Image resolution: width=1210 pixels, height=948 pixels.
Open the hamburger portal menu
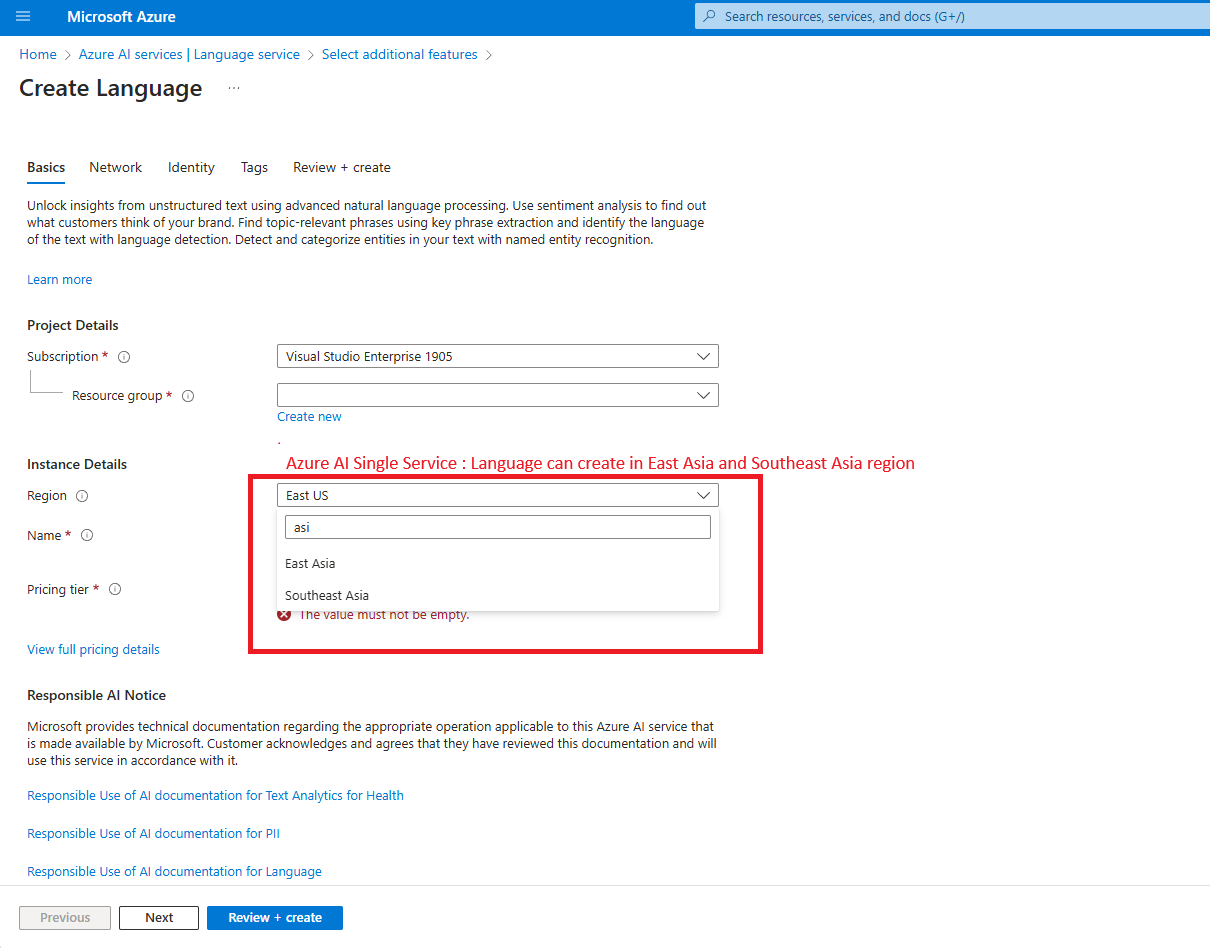click(x=23, y=17)
